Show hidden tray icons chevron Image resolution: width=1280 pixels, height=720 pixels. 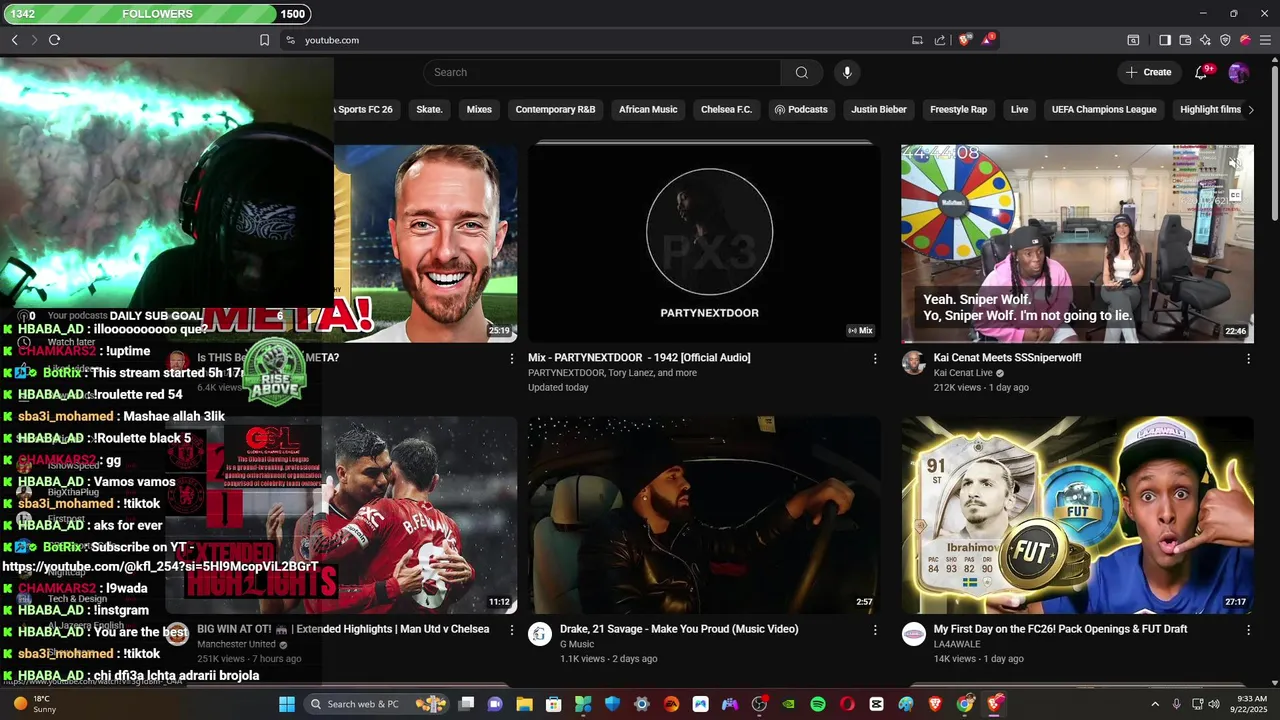1155,704
